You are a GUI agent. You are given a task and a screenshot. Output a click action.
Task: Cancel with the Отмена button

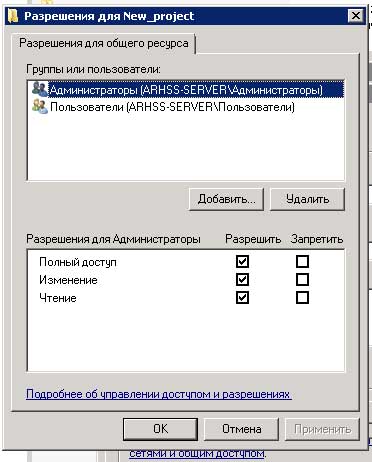pos(241,429)
